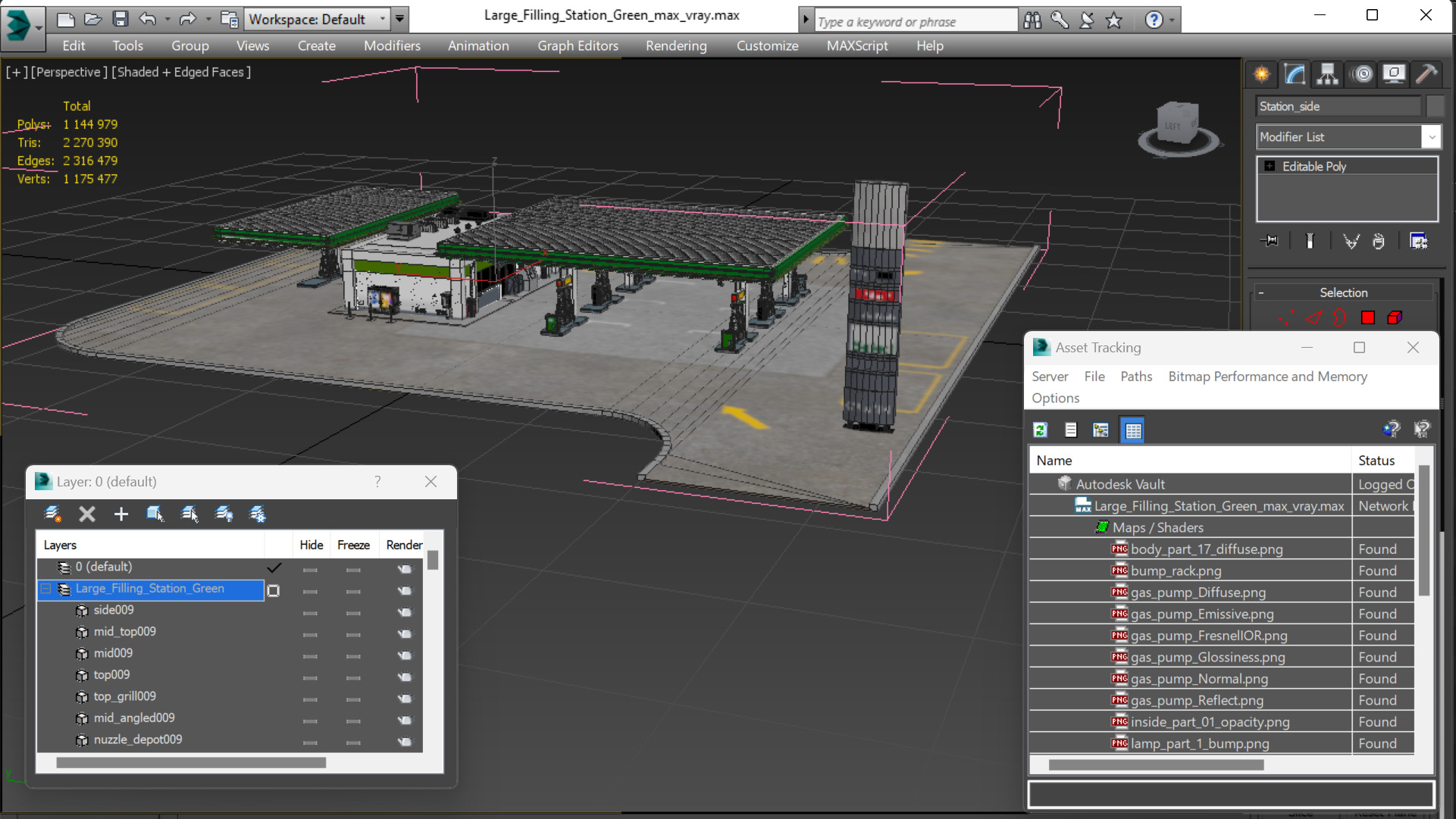Toggle Hide for mid_top009 object
Image resolution: width=1456 pixels, height=819 pixels.
coord(310,634)
